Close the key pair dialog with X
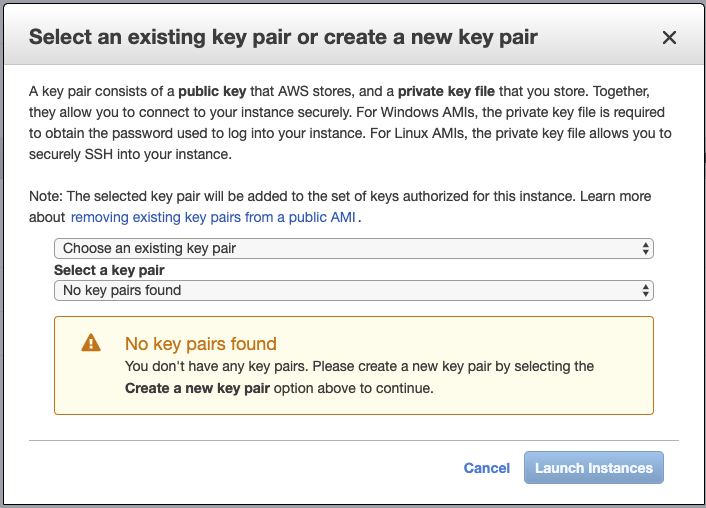Viewport: 706px width, 508px height. (x=669, y=38)
